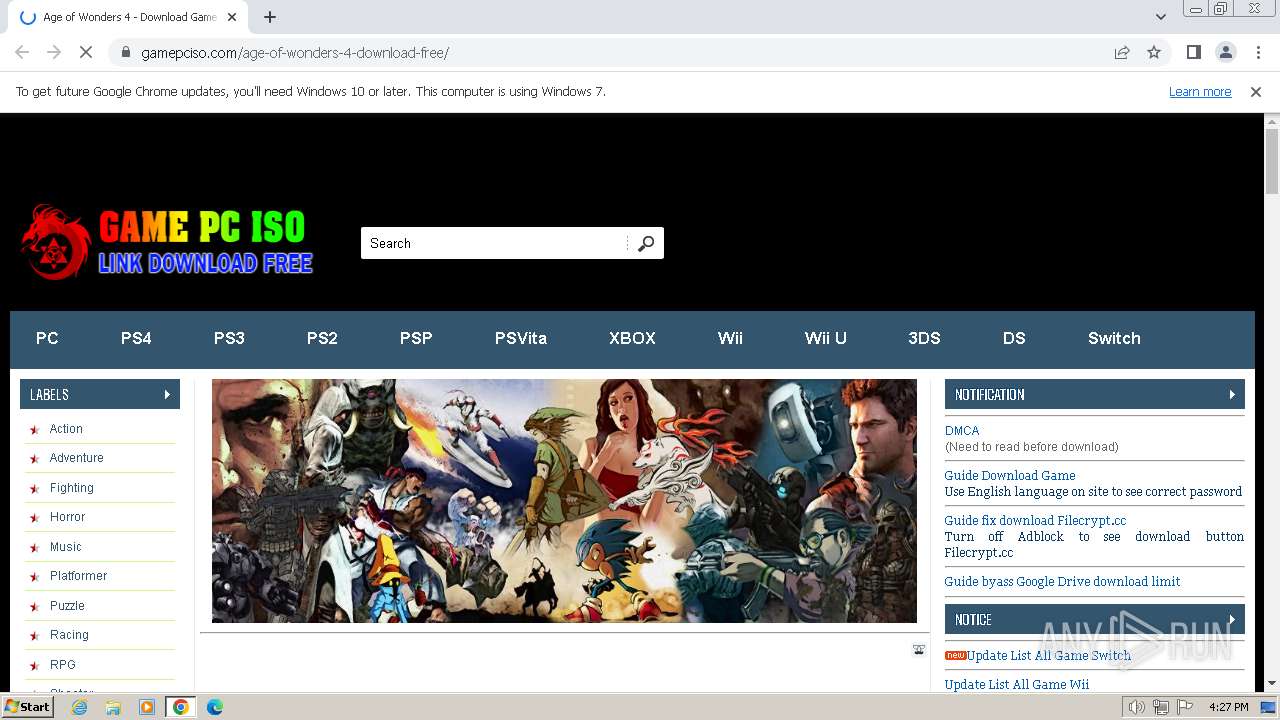Open the Learn more link
Viewport: 1280px width, 720px height.
click(x=1200, y=92)
